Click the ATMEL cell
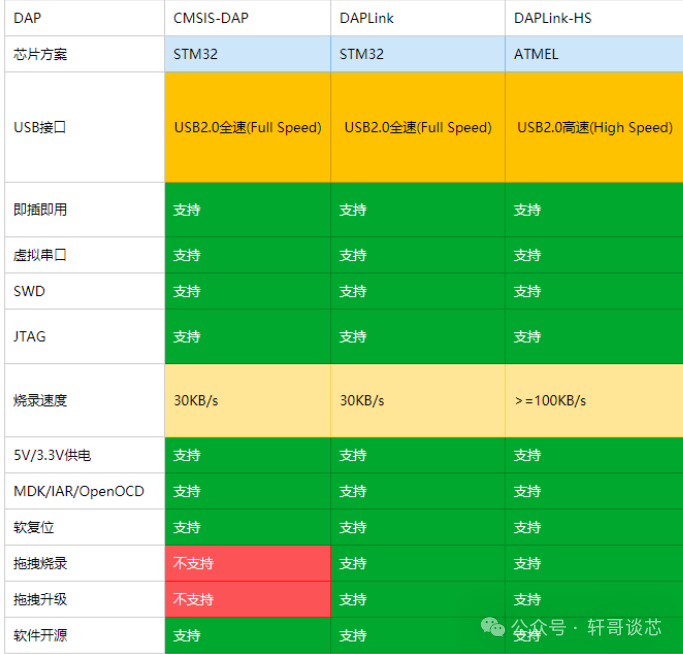The image size is (683, 654). 594,54
